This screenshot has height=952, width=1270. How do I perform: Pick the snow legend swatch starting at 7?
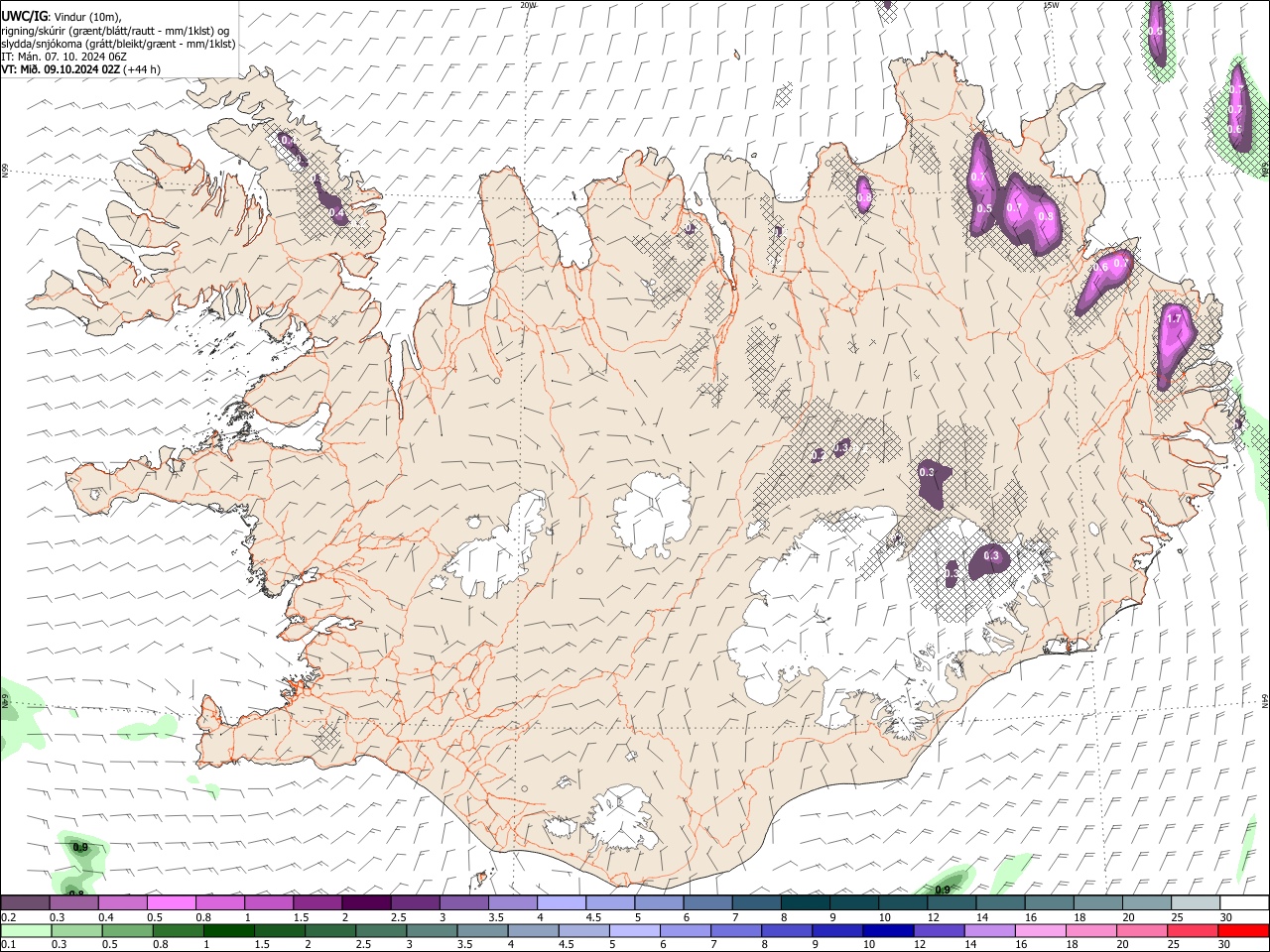coord(756,902)
